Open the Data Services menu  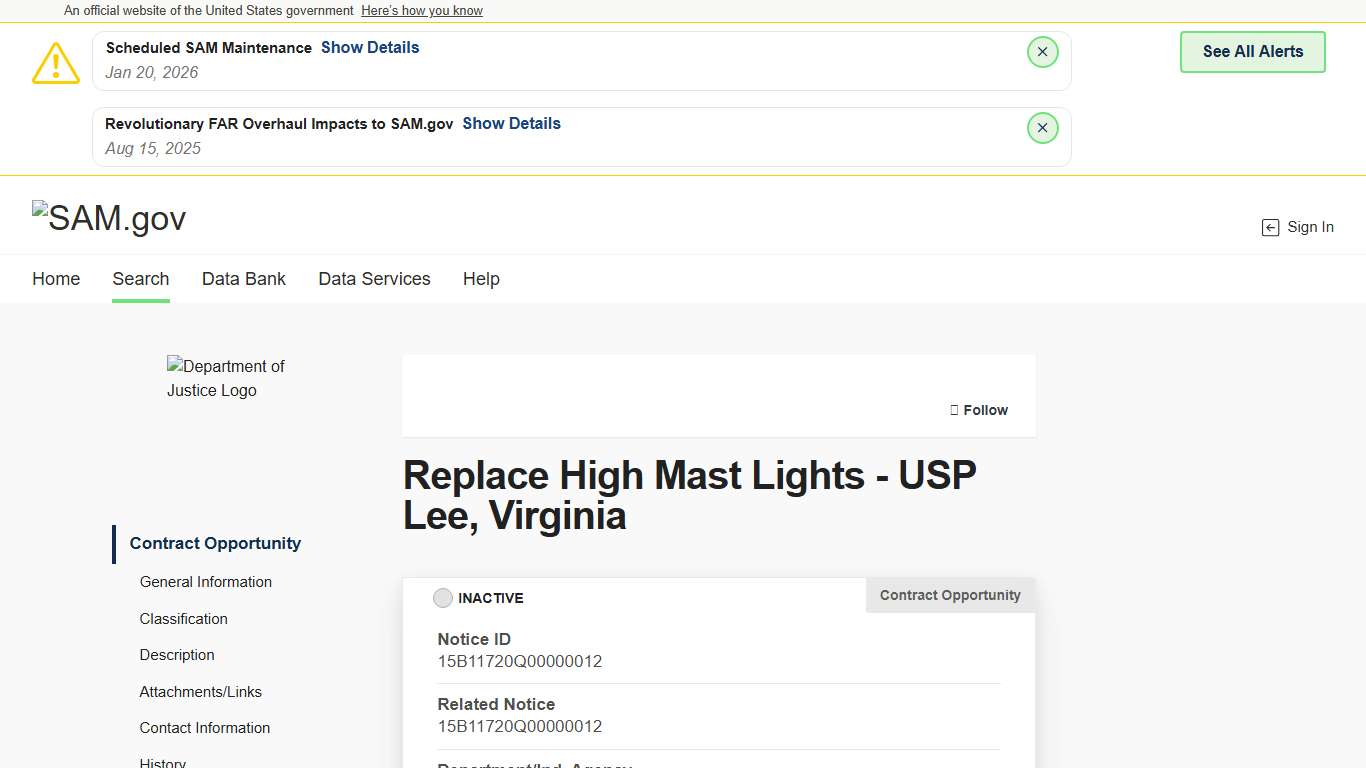[x=374, y=279]
